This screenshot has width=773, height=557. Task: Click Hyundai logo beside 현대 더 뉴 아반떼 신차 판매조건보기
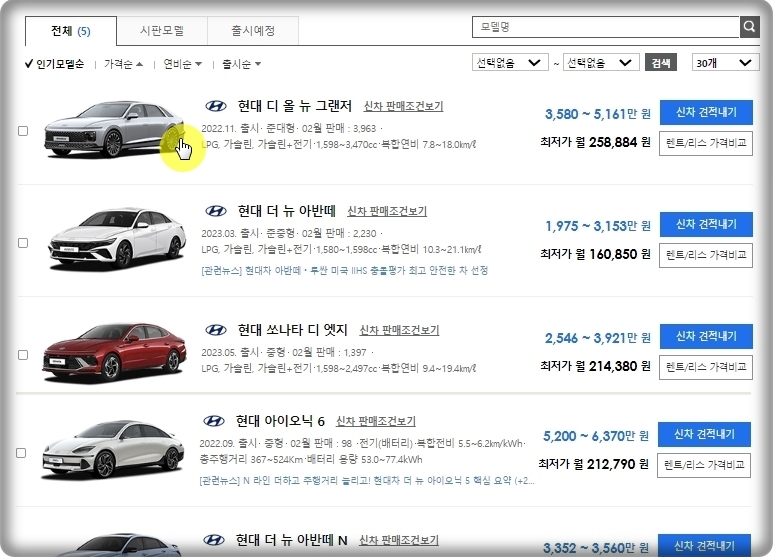(216, 211)
